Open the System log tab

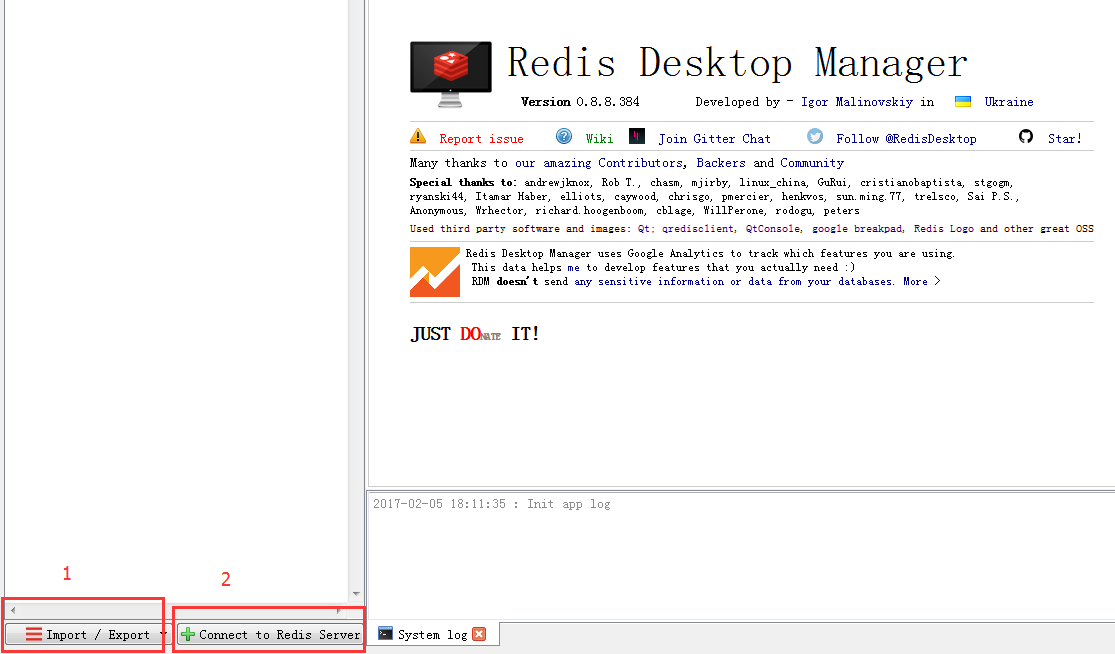click(432, 634)
